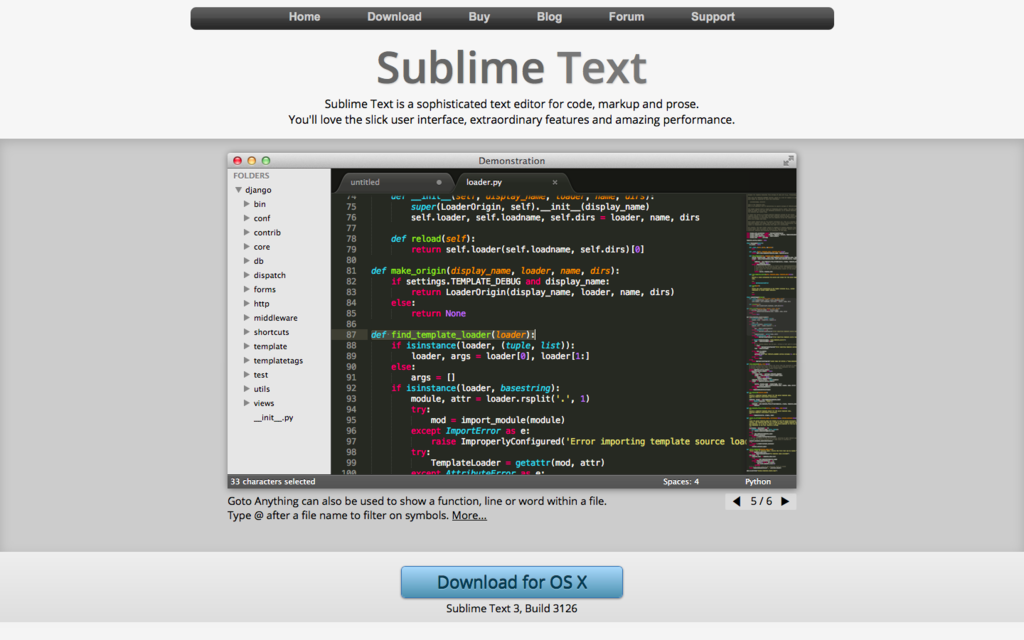Click Python syntax in status bar

click(758, 481)
